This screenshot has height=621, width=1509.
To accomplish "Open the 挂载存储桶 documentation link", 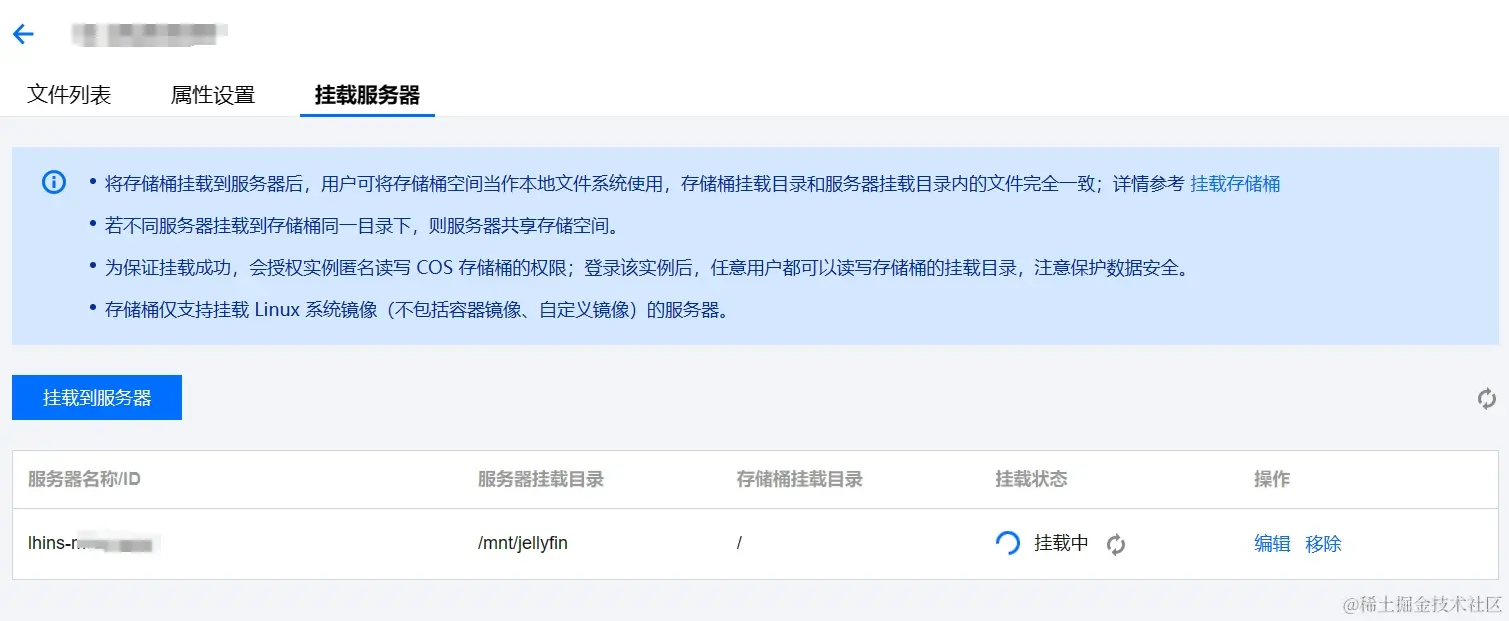I will (x=1235, y=183).
